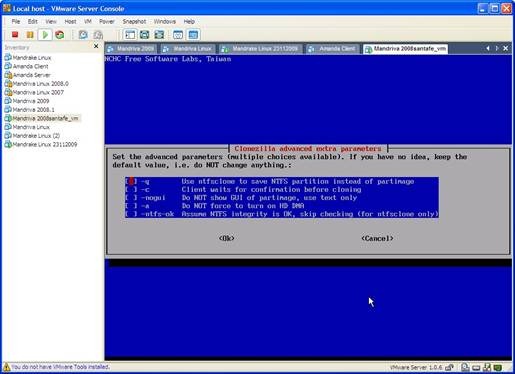Screen dimensions: 515x374
Task: Click the VMware Tools warning icon
Action: pyautogui.click(x=6, y=367)
